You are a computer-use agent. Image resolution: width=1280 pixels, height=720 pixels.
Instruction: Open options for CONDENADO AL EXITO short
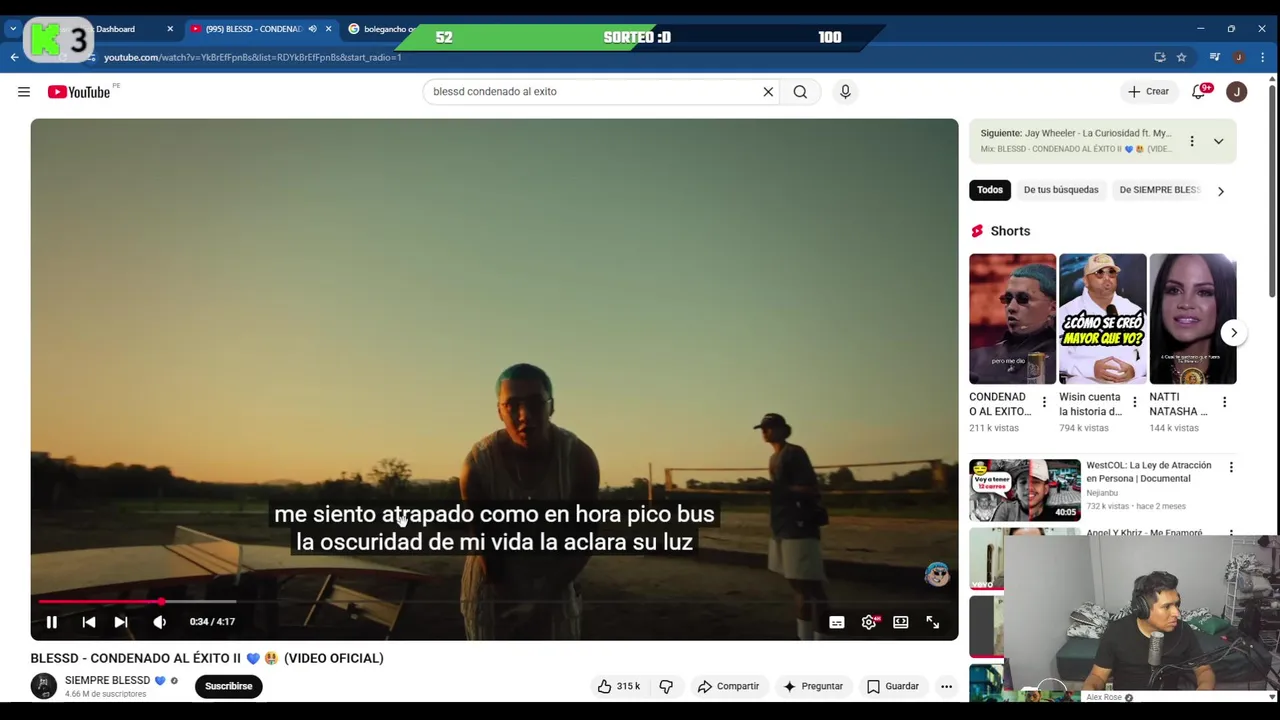1044,402
